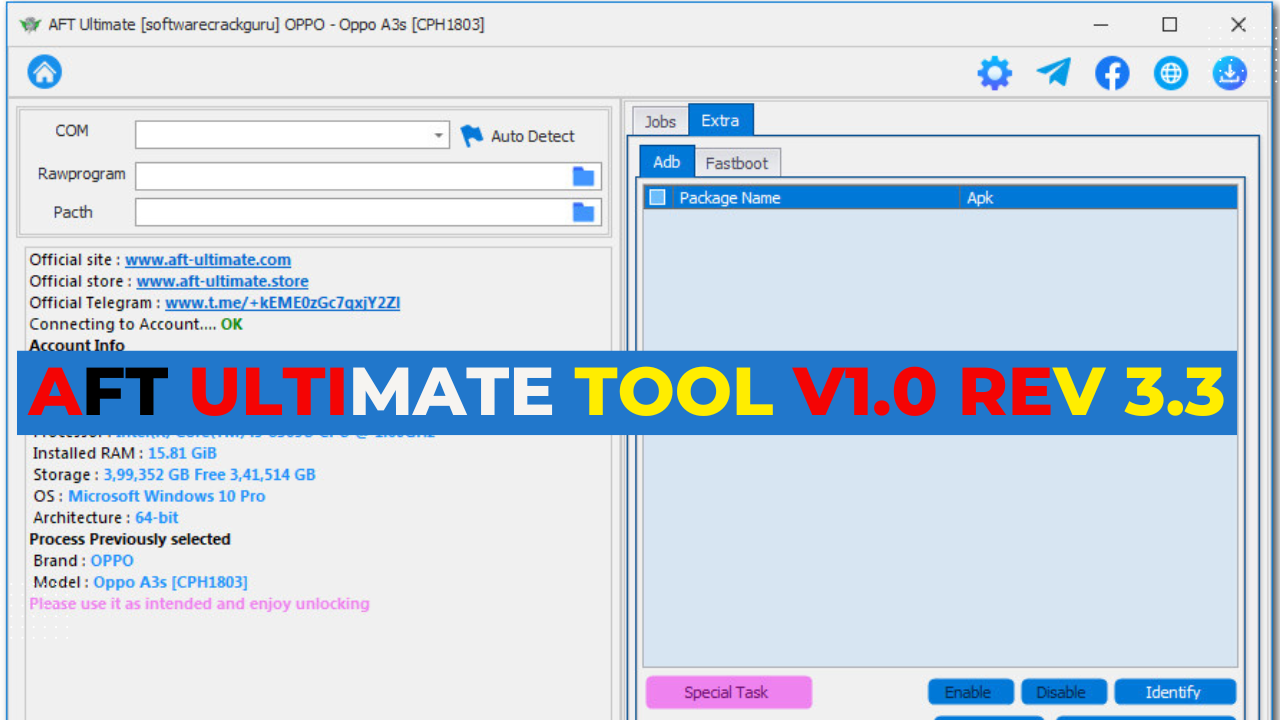Browse for Rawprogram file folder icon
The image size is (1280, 720).
(583, 177)
